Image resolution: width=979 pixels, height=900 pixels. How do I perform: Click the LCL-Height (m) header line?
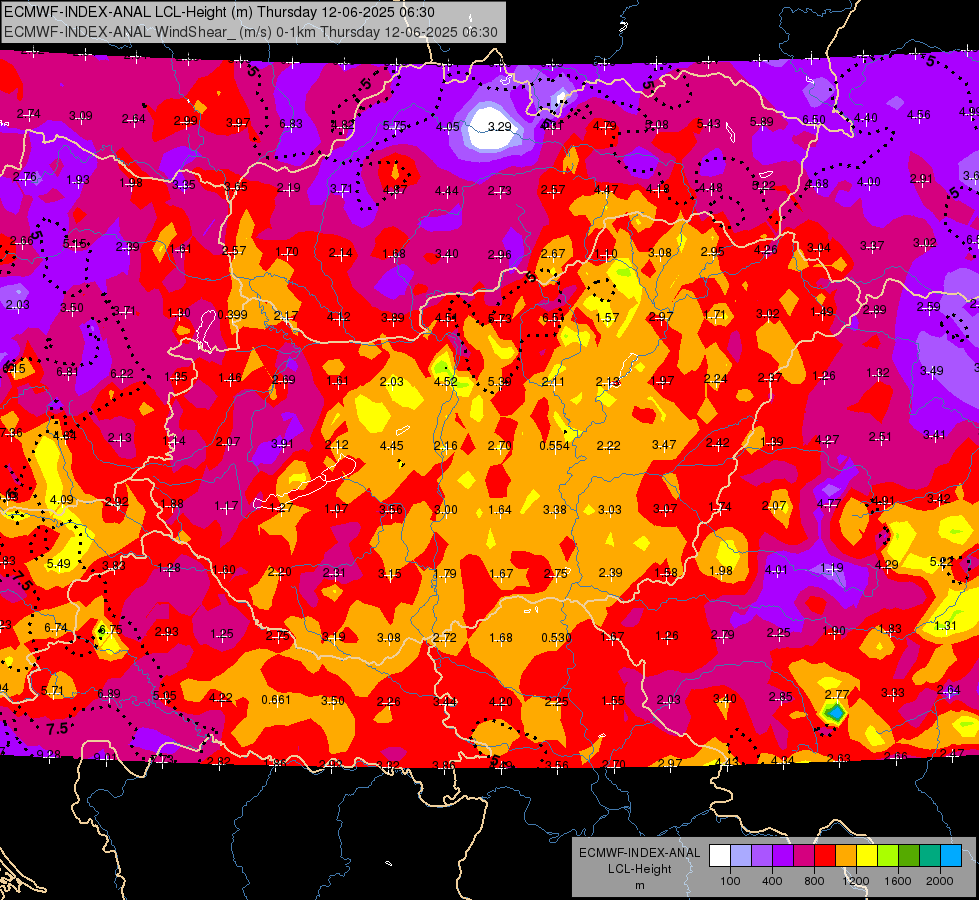click(x=219, y=12)
